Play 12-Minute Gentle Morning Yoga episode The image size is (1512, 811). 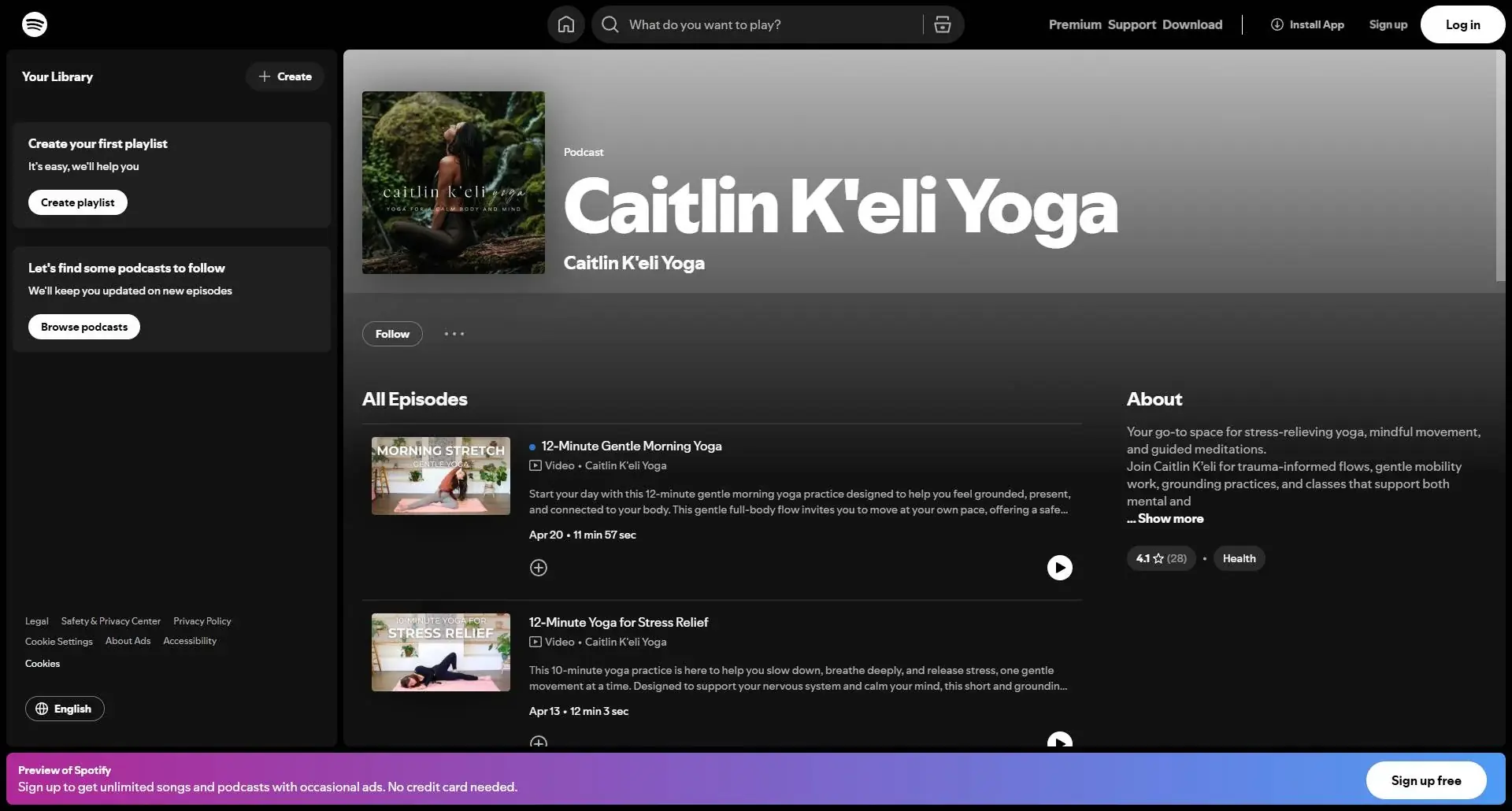pyautogui.click(x=1060, y=568)
